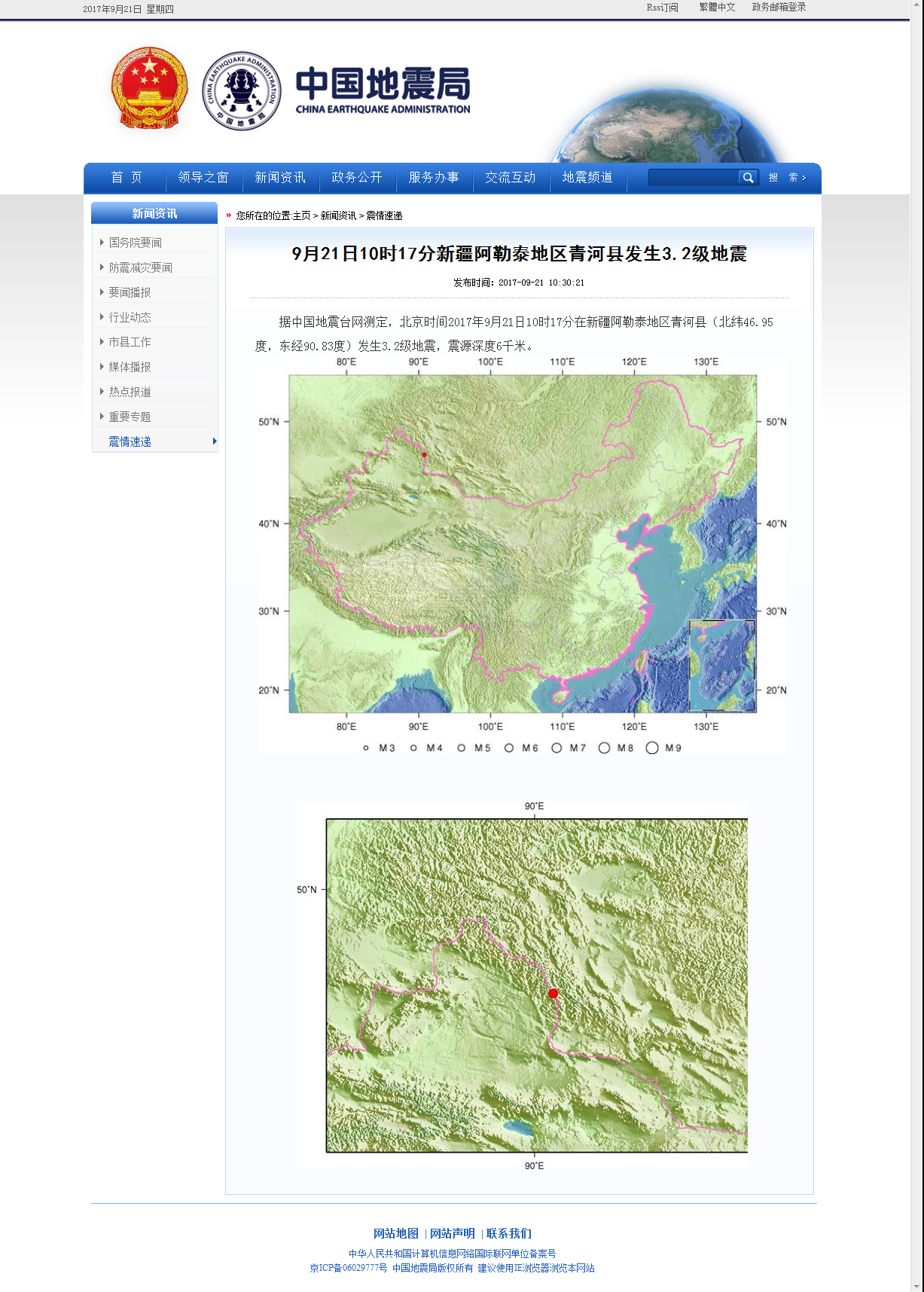Click the red breadcrumb arrow icon
Viewport: 924px width, 1292px height.
click(x=229, y=215)
